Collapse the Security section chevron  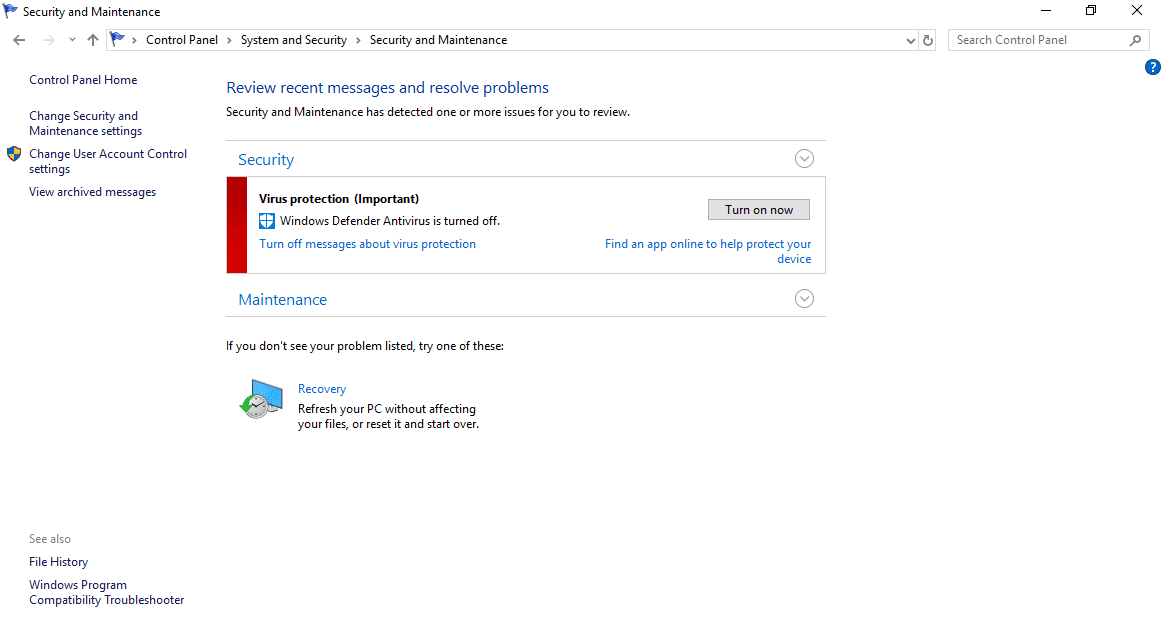804,159
